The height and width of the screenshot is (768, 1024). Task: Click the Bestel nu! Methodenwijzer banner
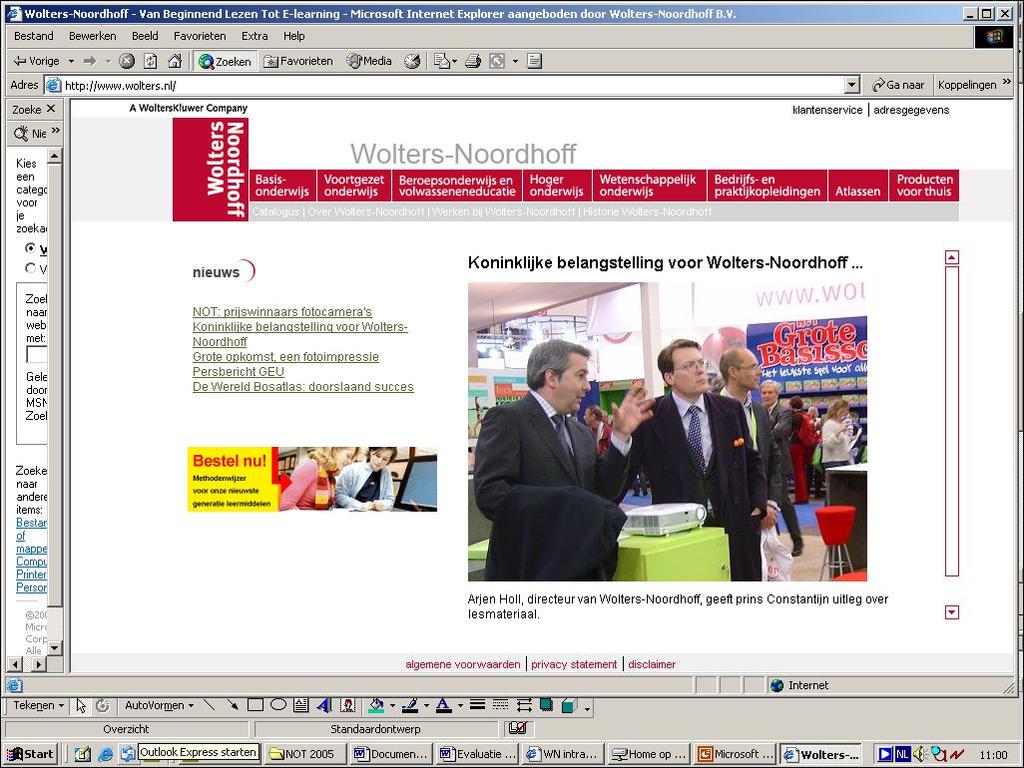pyautogui.click(x=312, y=479)
